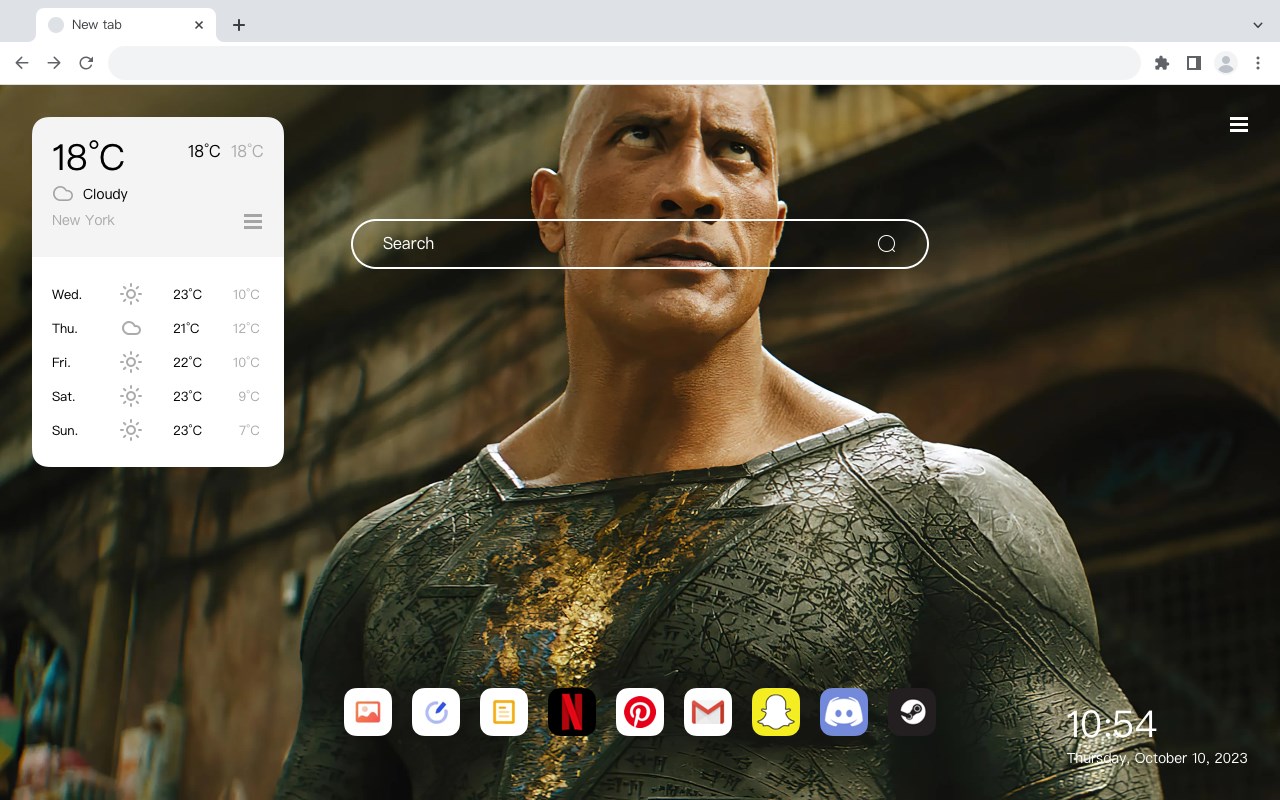Reload the current page
This screenshot has height=800, width=1280.
[x=86, y=63]
